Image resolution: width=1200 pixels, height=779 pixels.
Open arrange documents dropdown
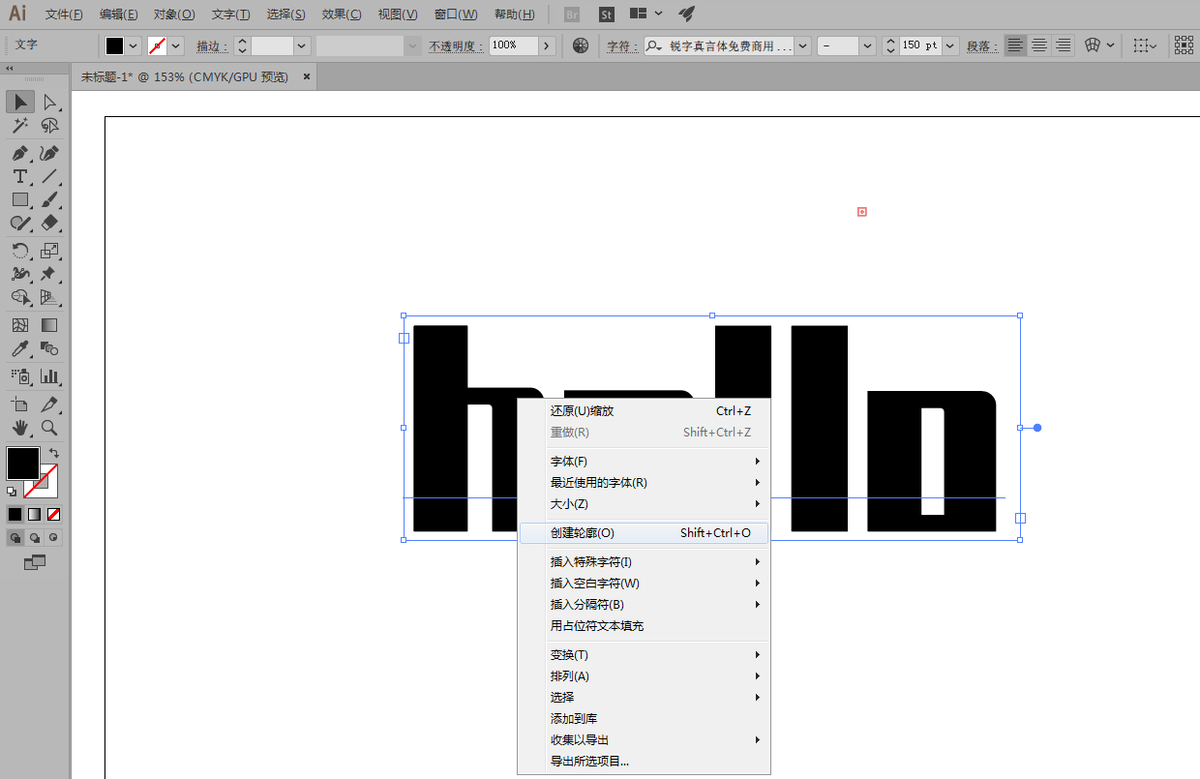(x=645, y=14)
